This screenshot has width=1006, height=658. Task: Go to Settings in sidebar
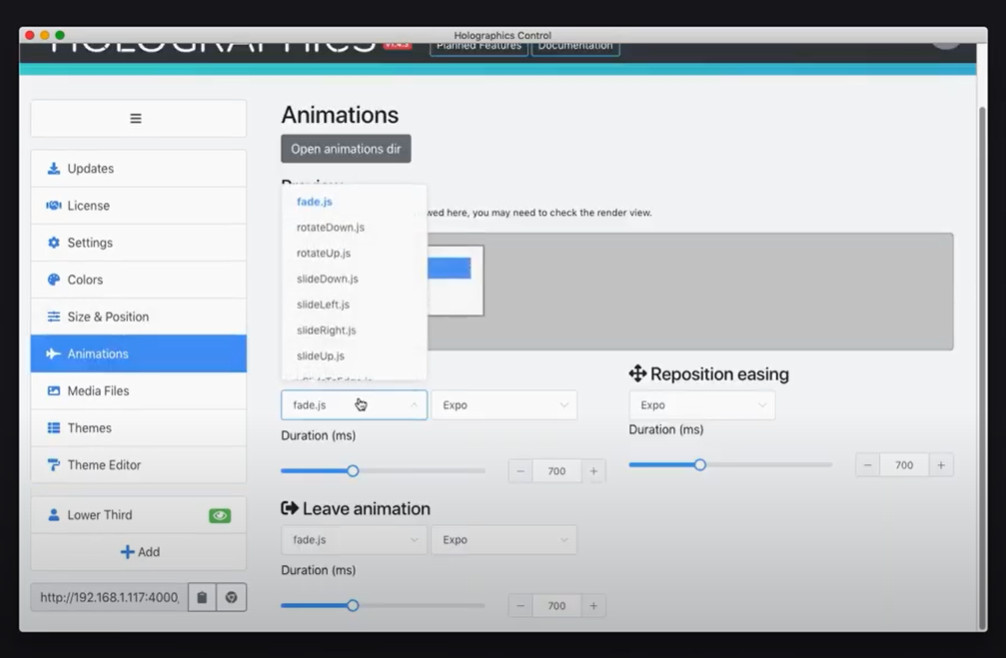point(138,243)
